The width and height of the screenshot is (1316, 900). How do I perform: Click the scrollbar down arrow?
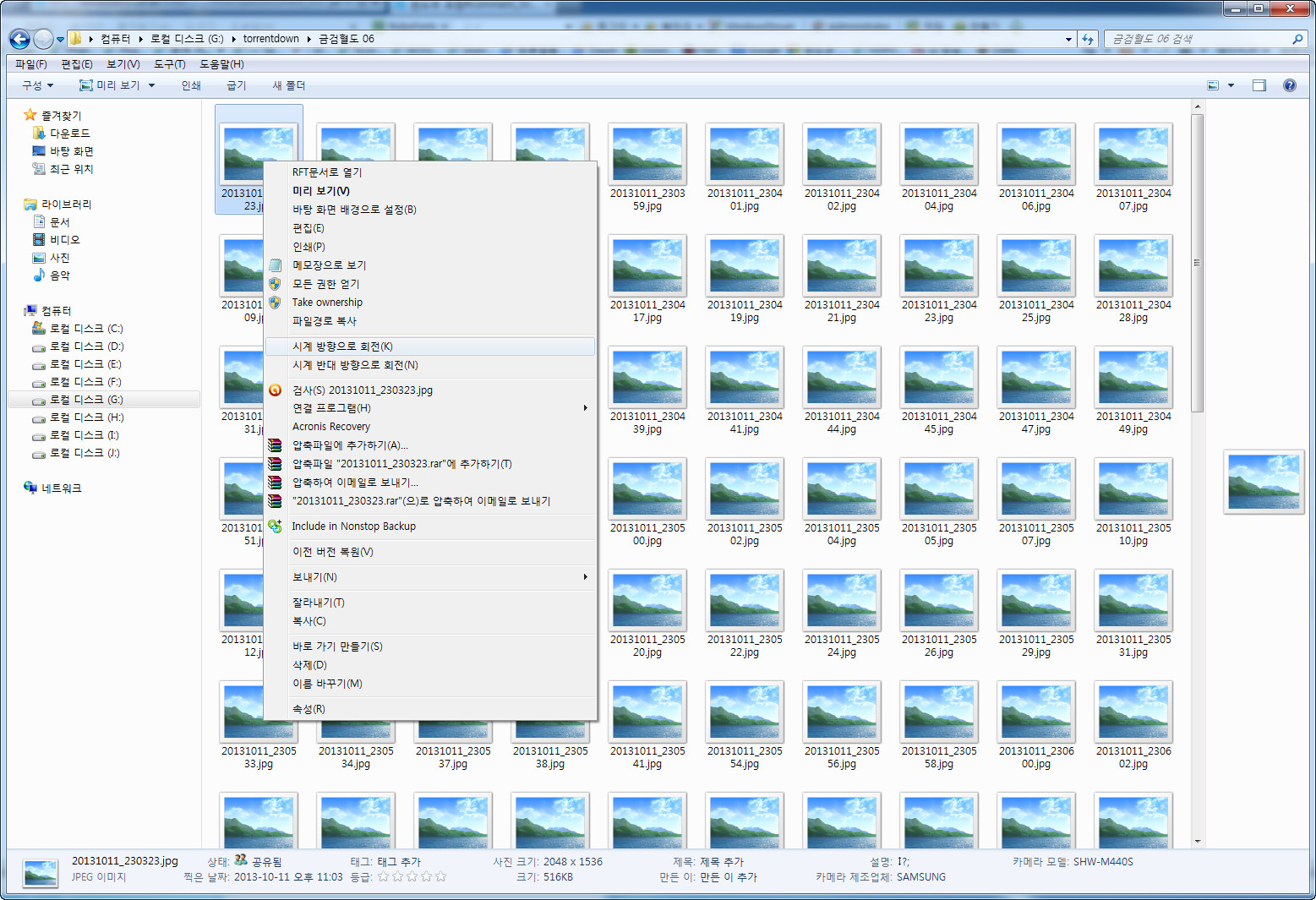pyautogui.click(x=1197, y=842)
